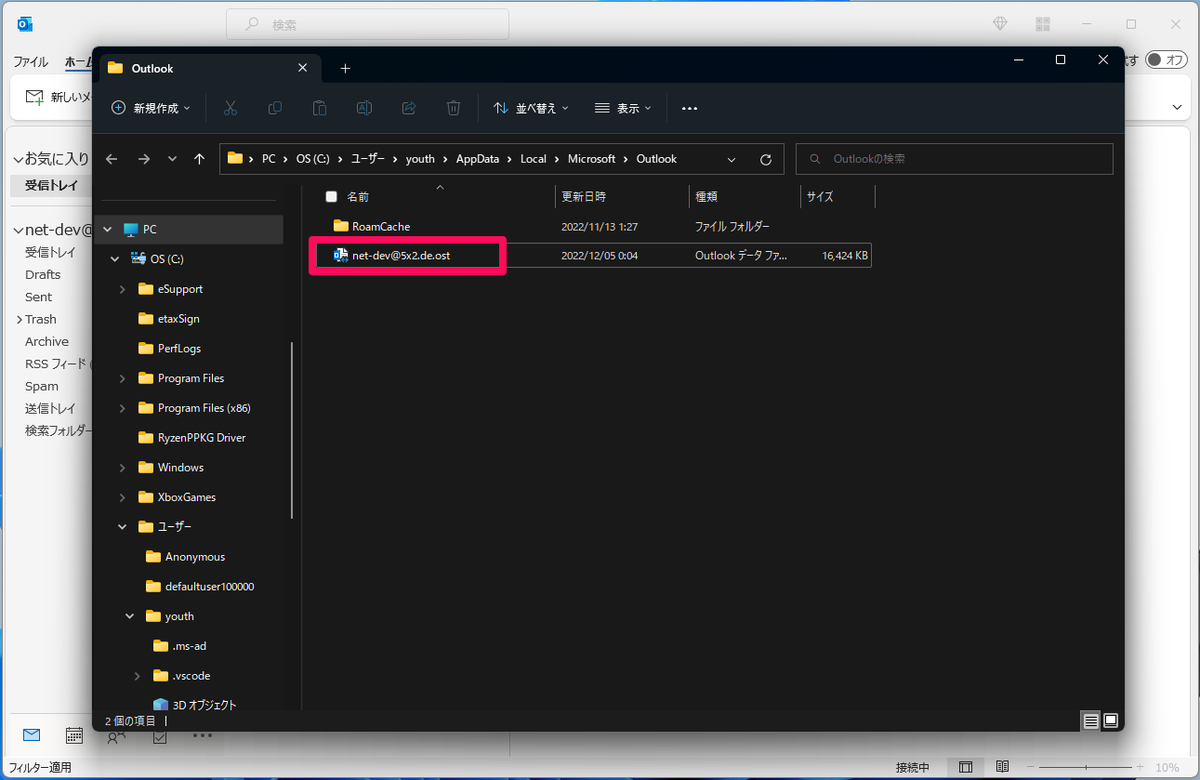The image size is (1200, 780).
Task: Refresh the Outlook folder view
Action: point(766,159)
